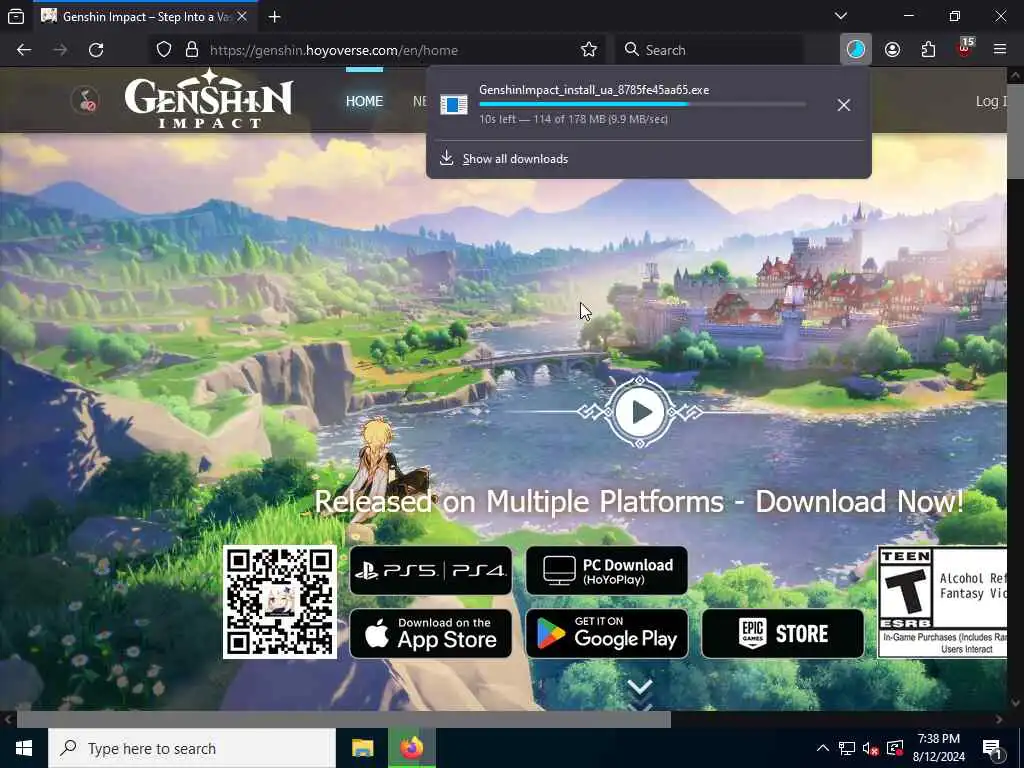
Task: Show hidden system tray icons chevron
Action: coord(823,748)
